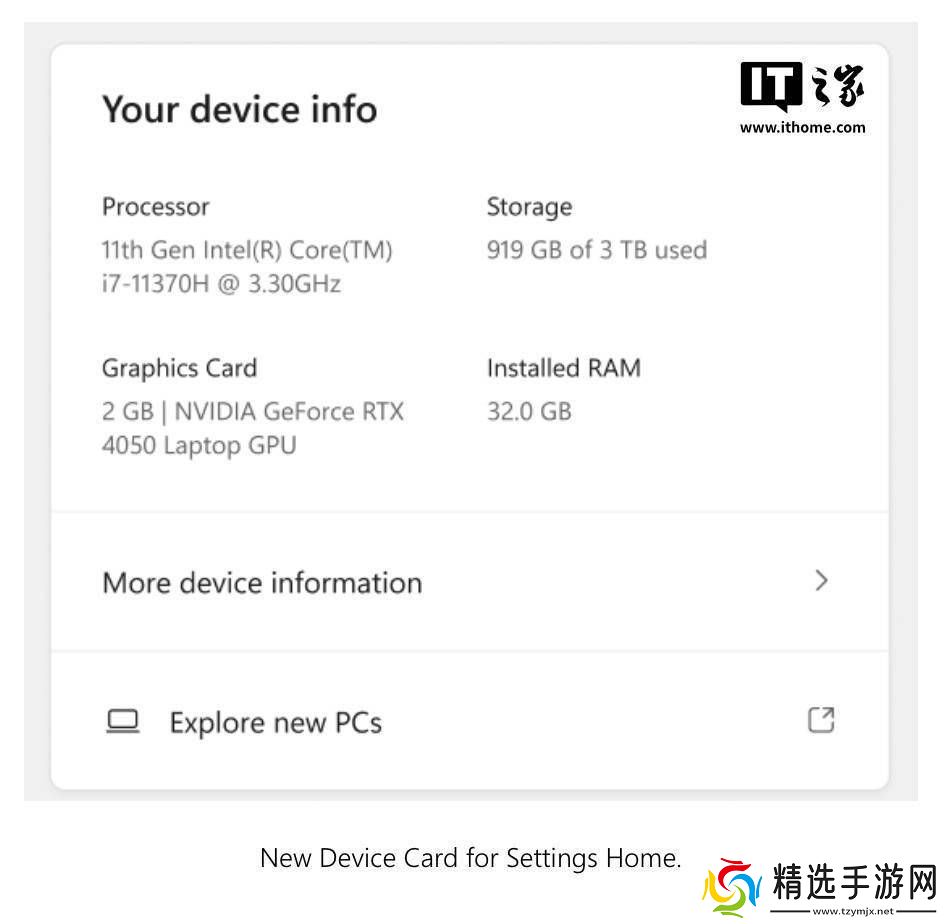Viewport: 948px width, 924px height.
Task: Select the Your device info heading
Action: click(x=239, y=109)
